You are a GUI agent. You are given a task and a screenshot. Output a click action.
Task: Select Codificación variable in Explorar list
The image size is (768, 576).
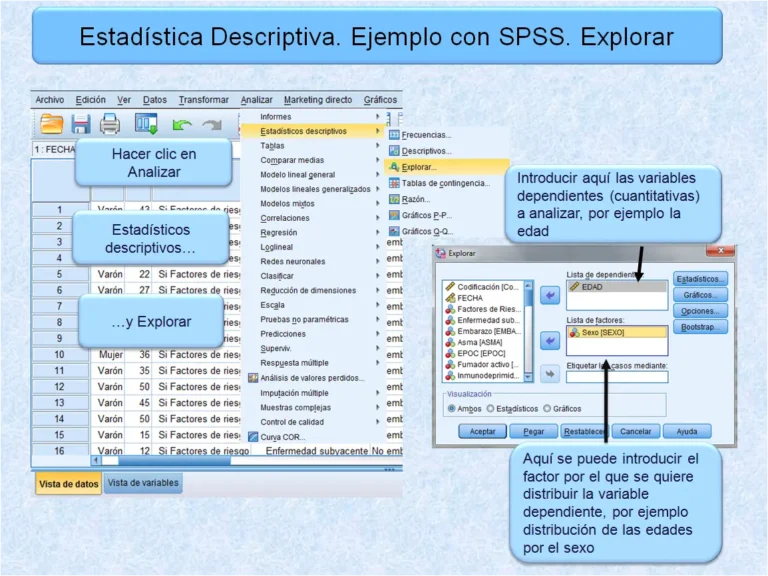[482, 287]
